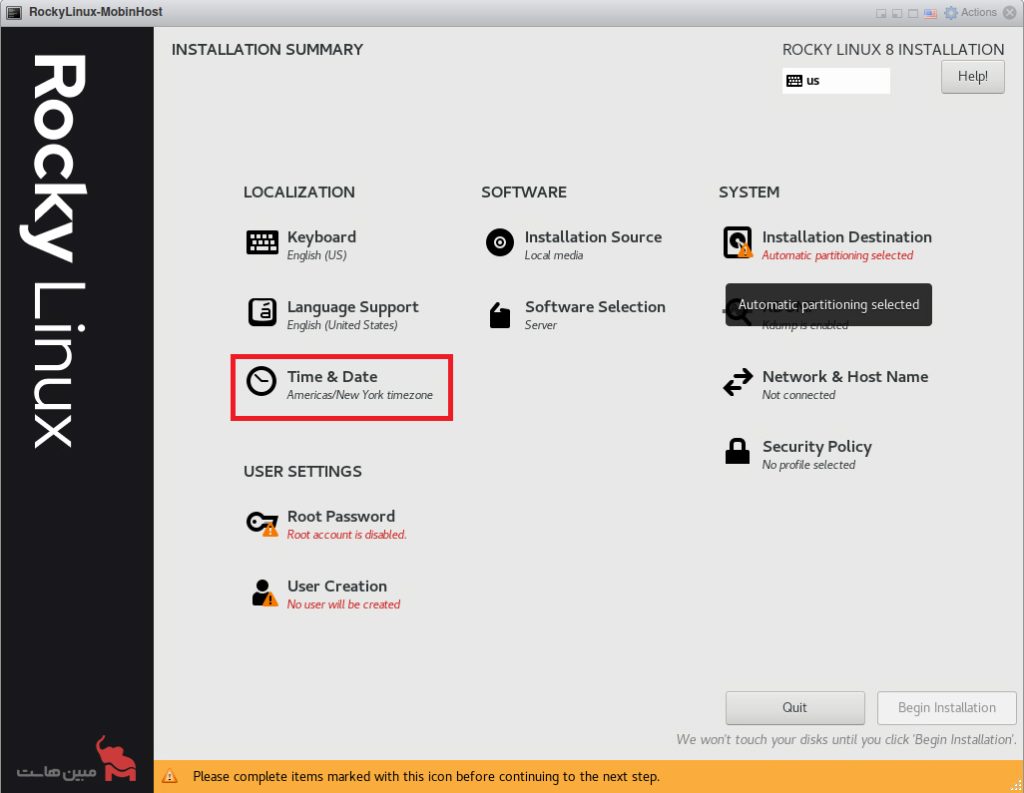Click the US flag keyboard icon in title bar
Image resolution: width=1024 pixels, height=793 pixels.
pos(930,13)
